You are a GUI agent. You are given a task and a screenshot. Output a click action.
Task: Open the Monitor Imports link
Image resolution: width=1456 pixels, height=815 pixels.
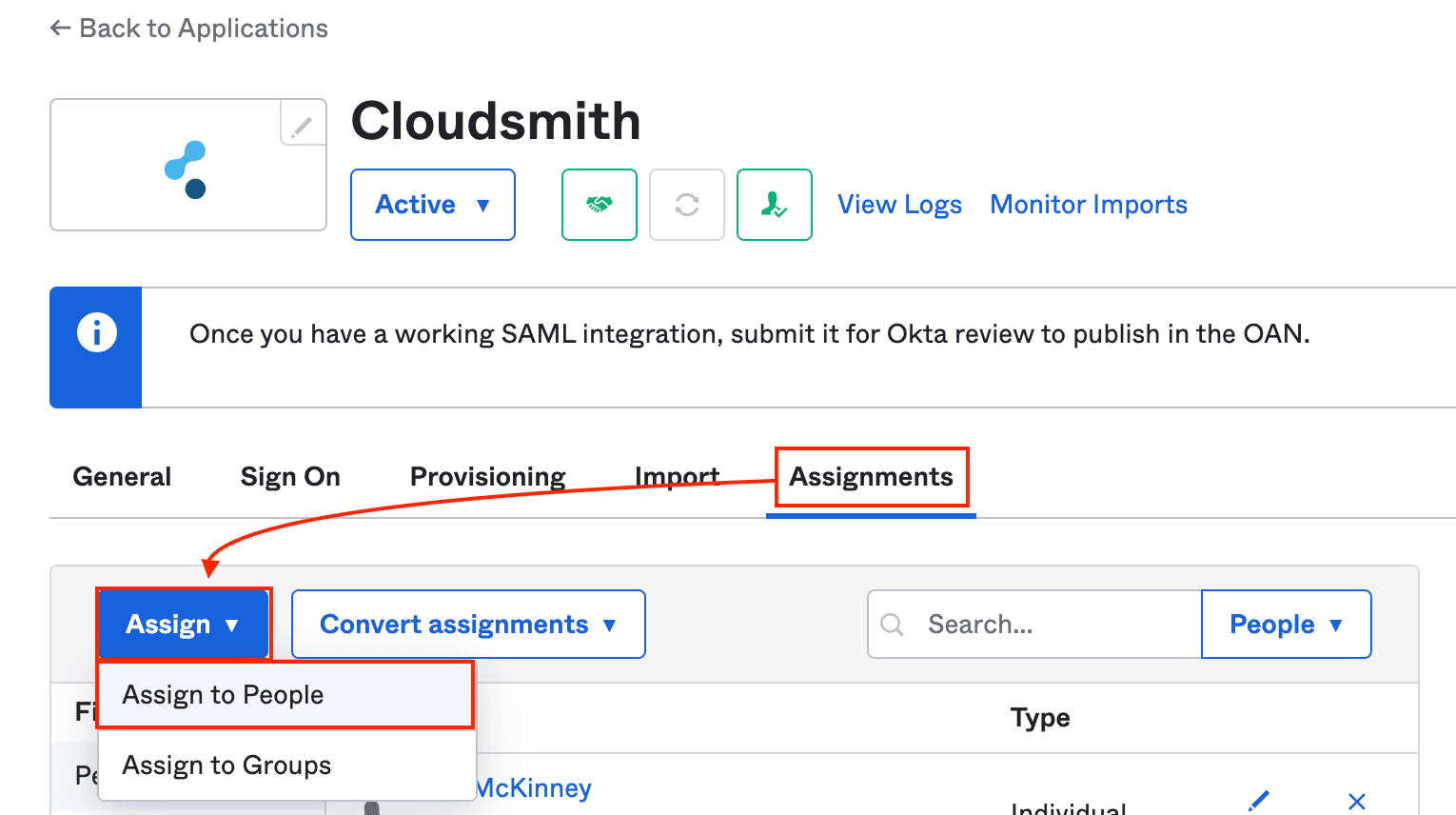1088,205
